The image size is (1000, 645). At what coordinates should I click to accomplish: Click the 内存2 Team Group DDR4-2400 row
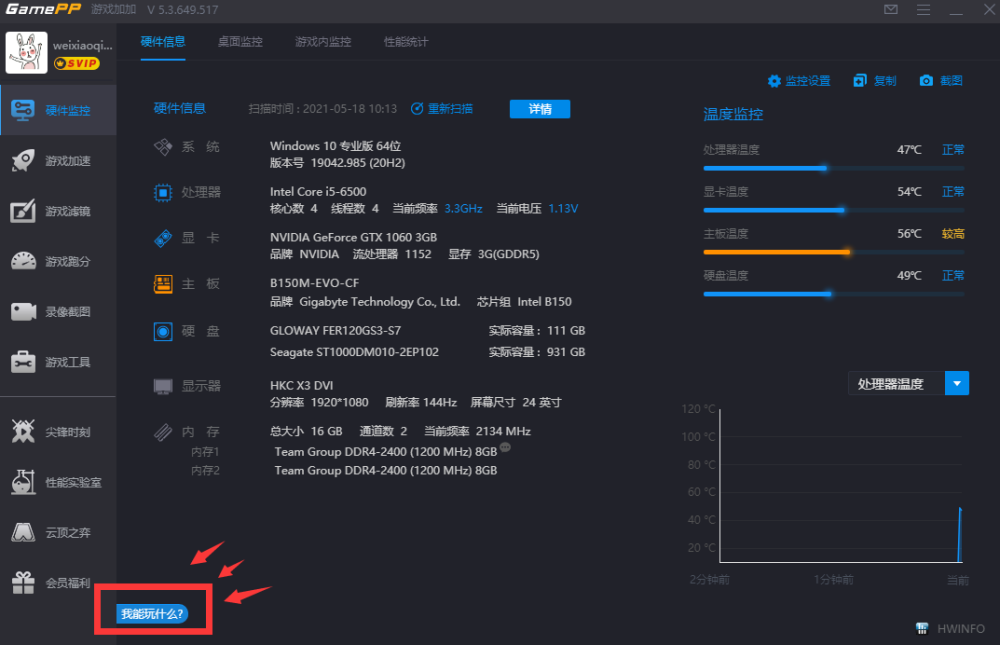click(x=385, y=470)
